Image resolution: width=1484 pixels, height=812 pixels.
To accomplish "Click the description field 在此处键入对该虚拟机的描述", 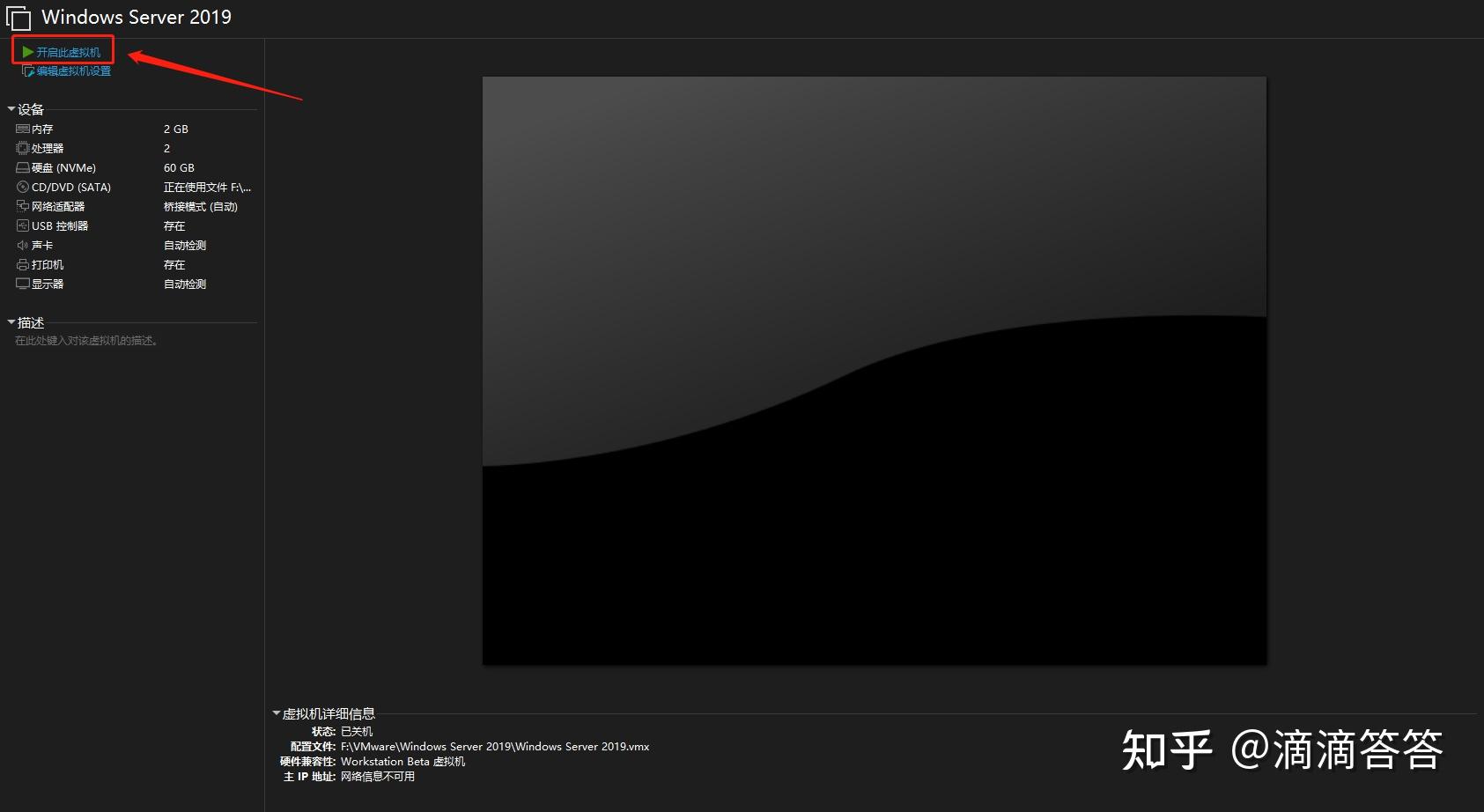I will tap(86, 340).
